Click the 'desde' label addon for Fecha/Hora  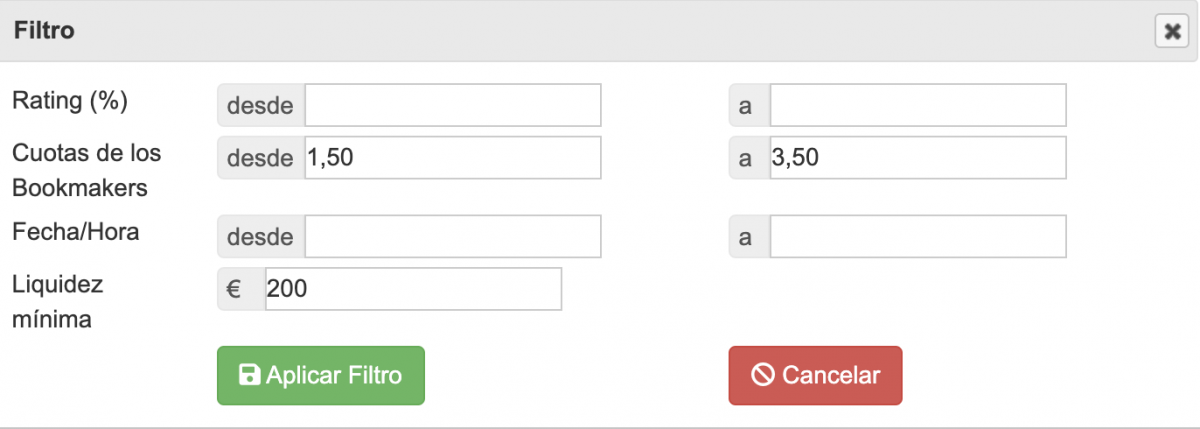coord(261,236)
